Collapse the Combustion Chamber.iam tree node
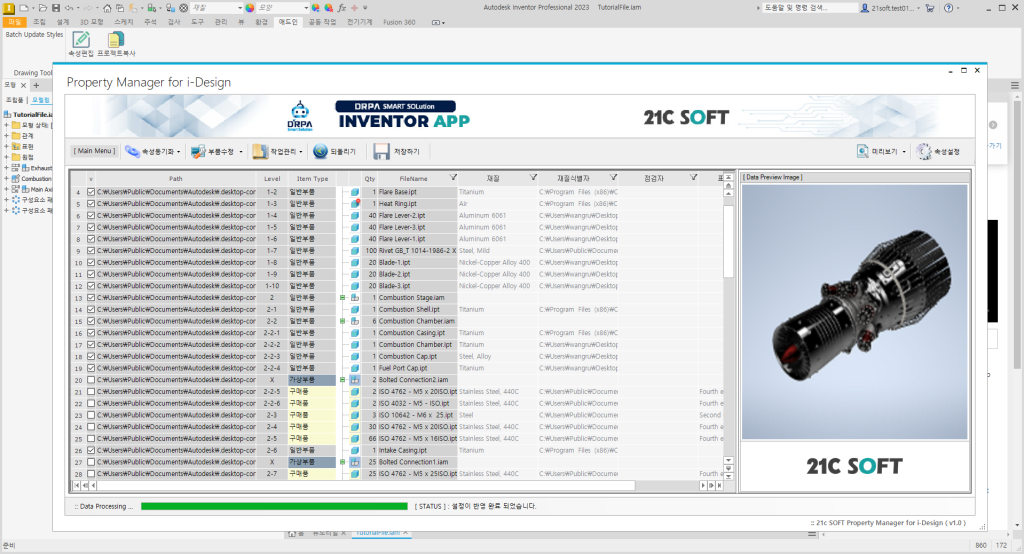 (342, 321)
